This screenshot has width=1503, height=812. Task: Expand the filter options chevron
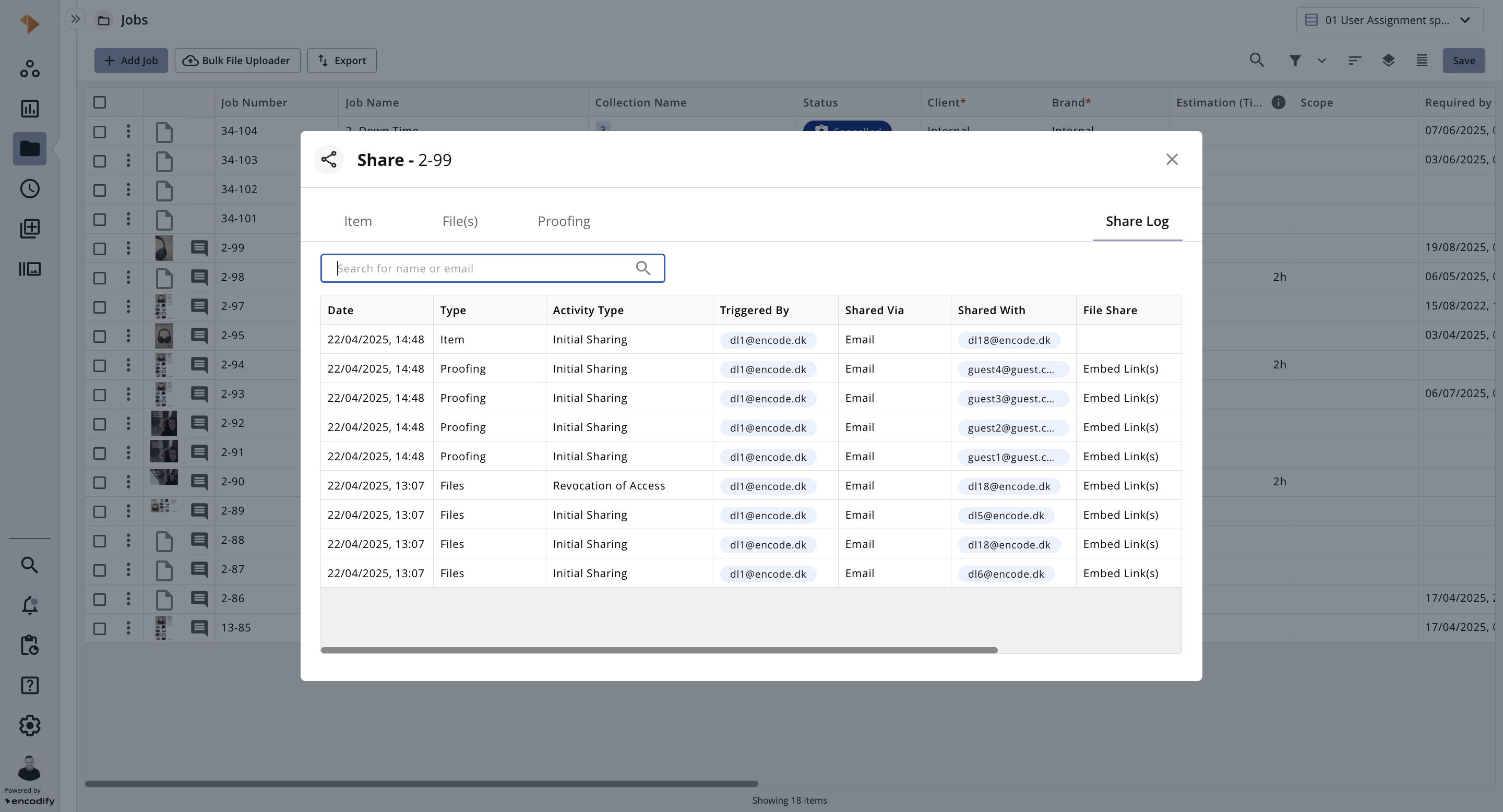pos(1321,60)
